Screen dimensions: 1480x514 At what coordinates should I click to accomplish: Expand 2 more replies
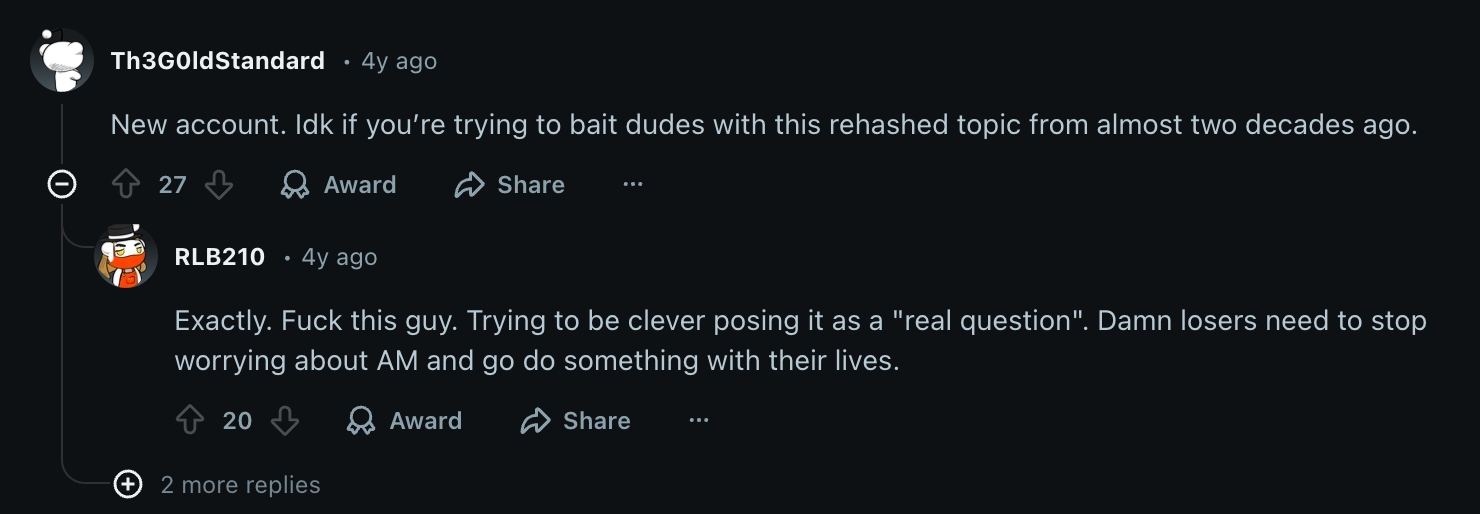(x=128, y=485)
